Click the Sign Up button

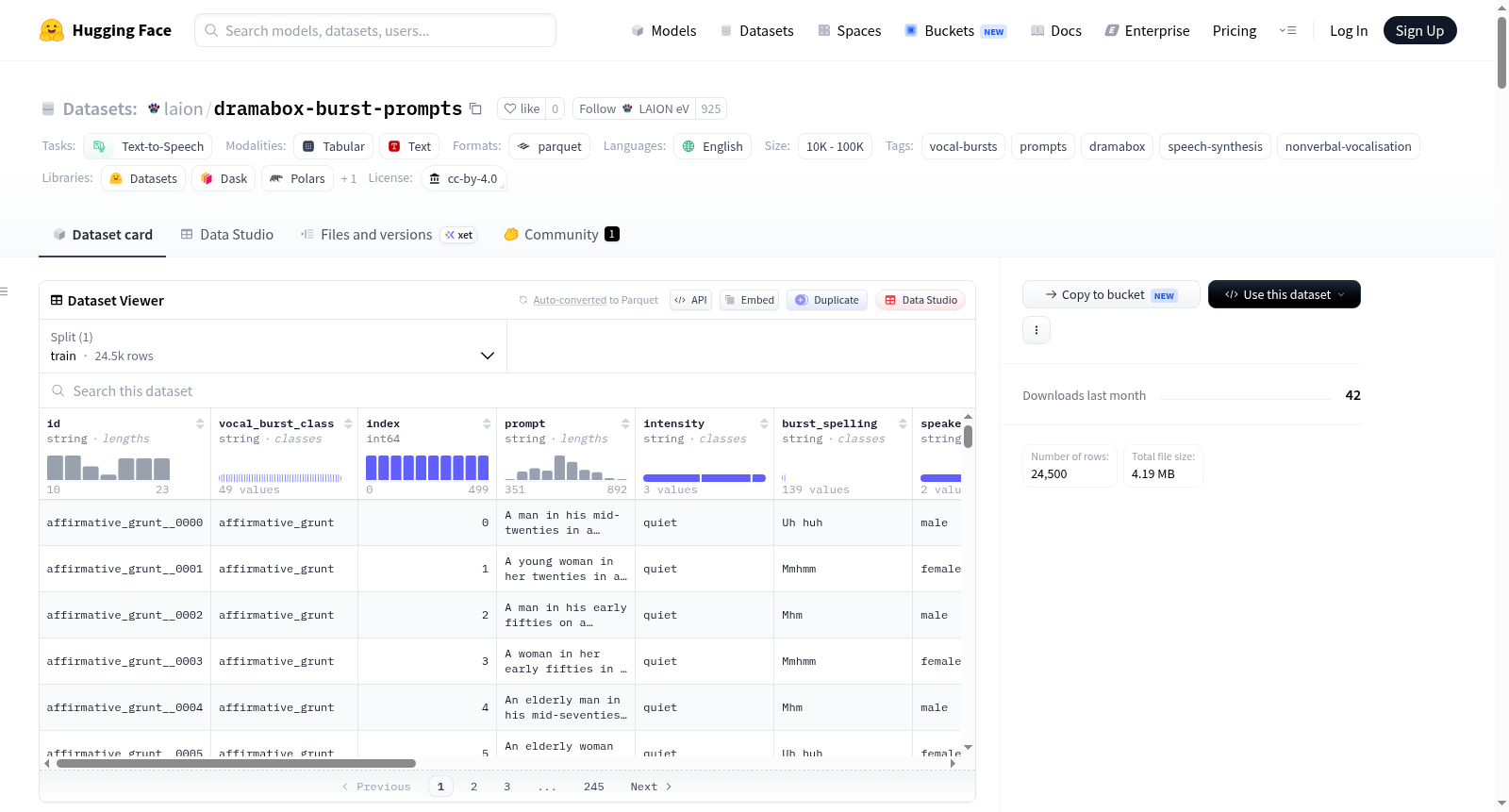1419,30
